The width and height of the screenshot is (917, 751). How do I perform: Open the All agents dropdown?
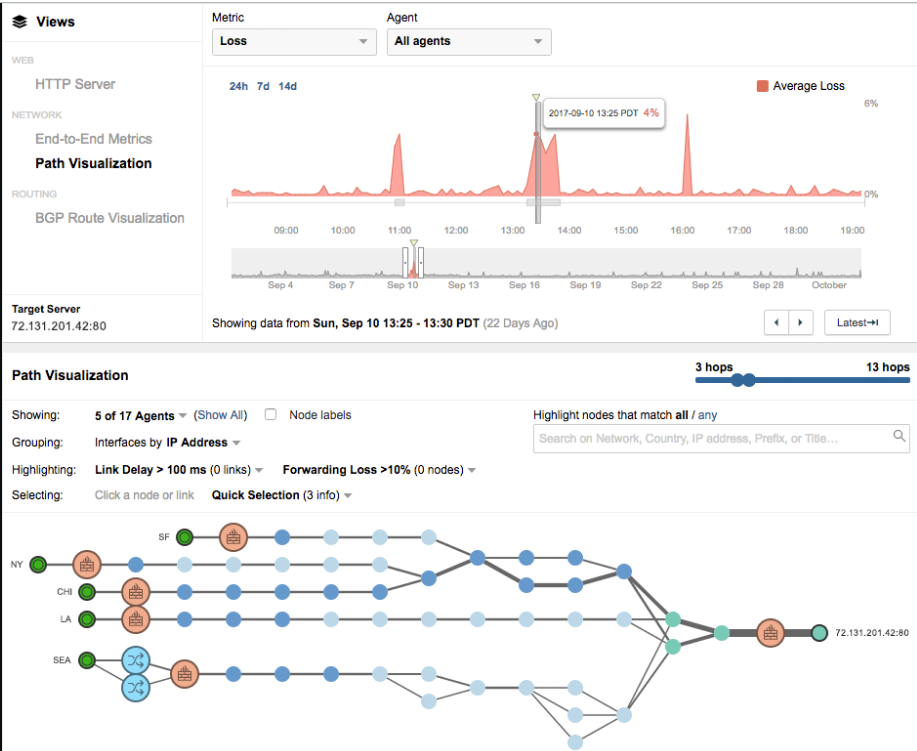[x=468, y=41]
